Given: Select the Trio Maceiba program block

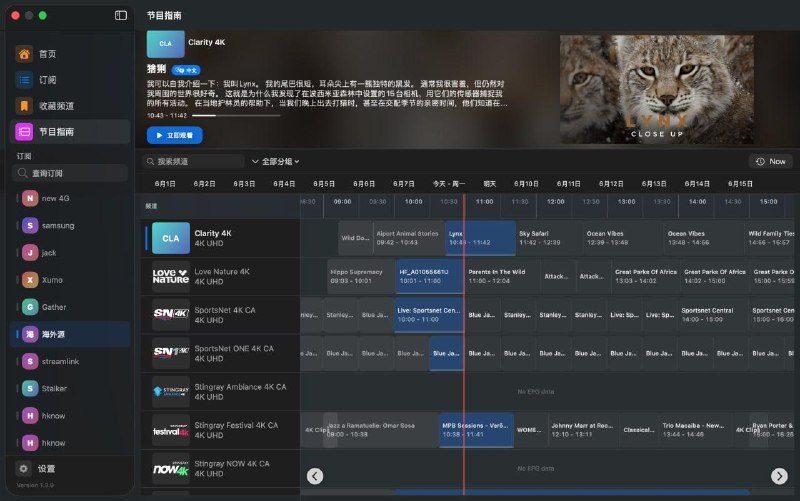Looking at the screenshot, I should (694, 430).
